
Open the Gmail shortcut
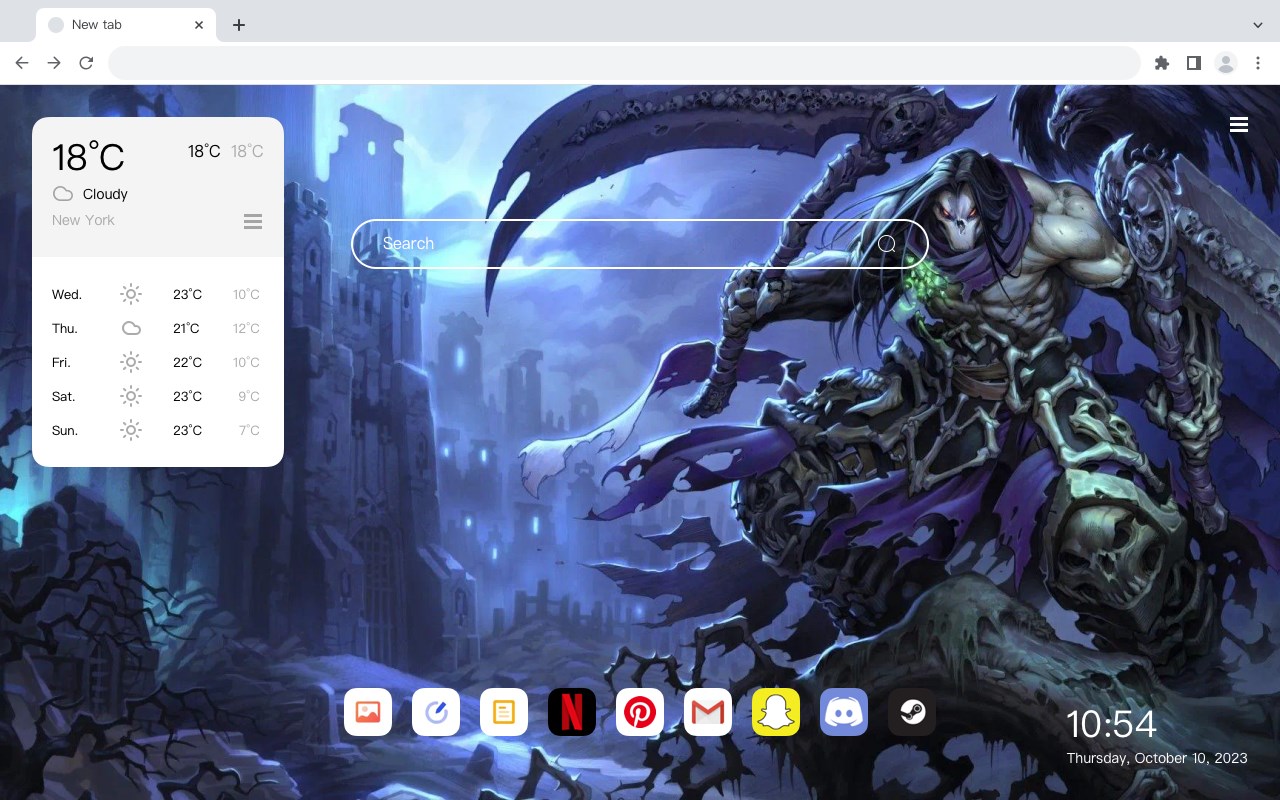click(708, 712)
